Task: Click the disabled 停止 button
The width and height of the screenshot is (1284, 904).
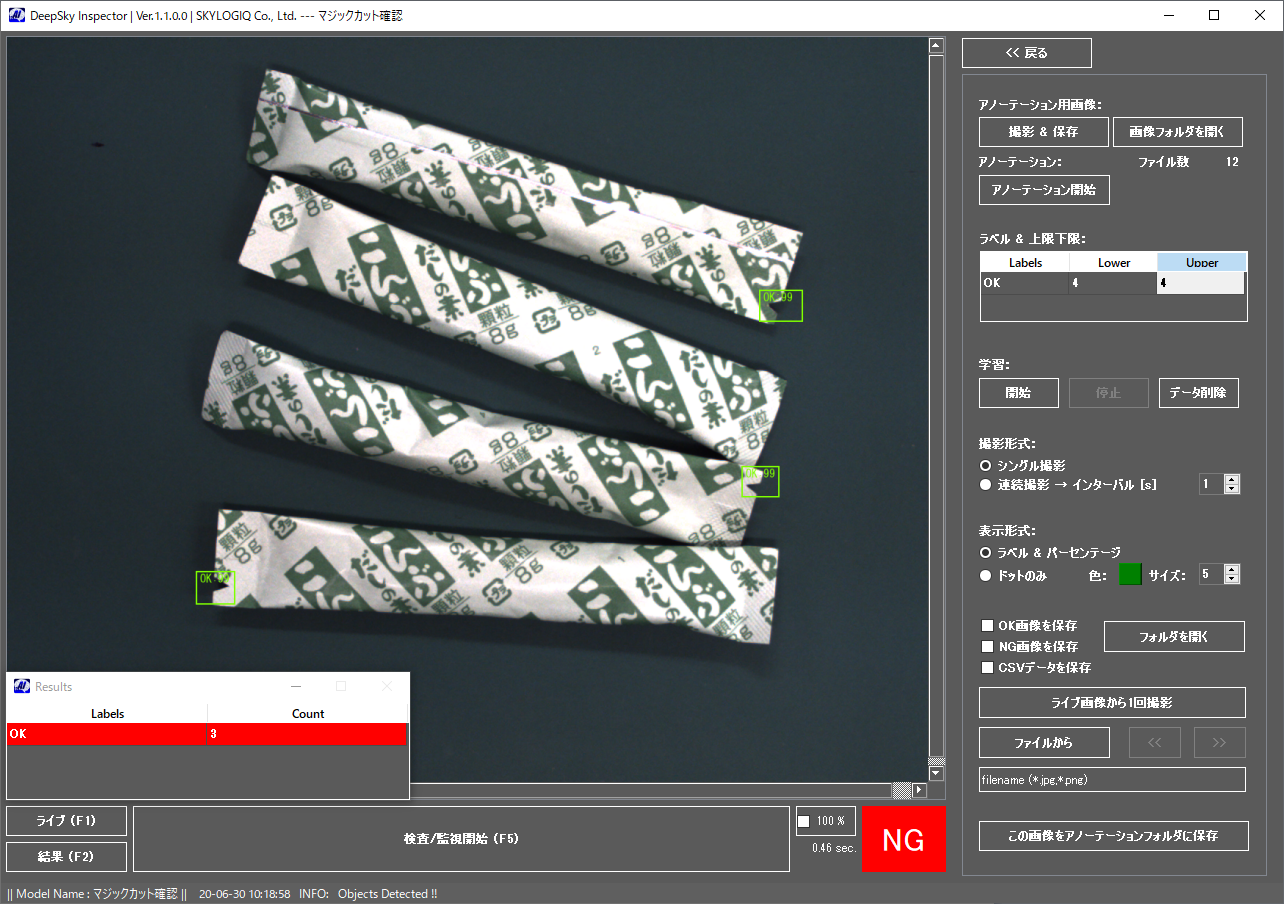Action: click(1108, 393)
